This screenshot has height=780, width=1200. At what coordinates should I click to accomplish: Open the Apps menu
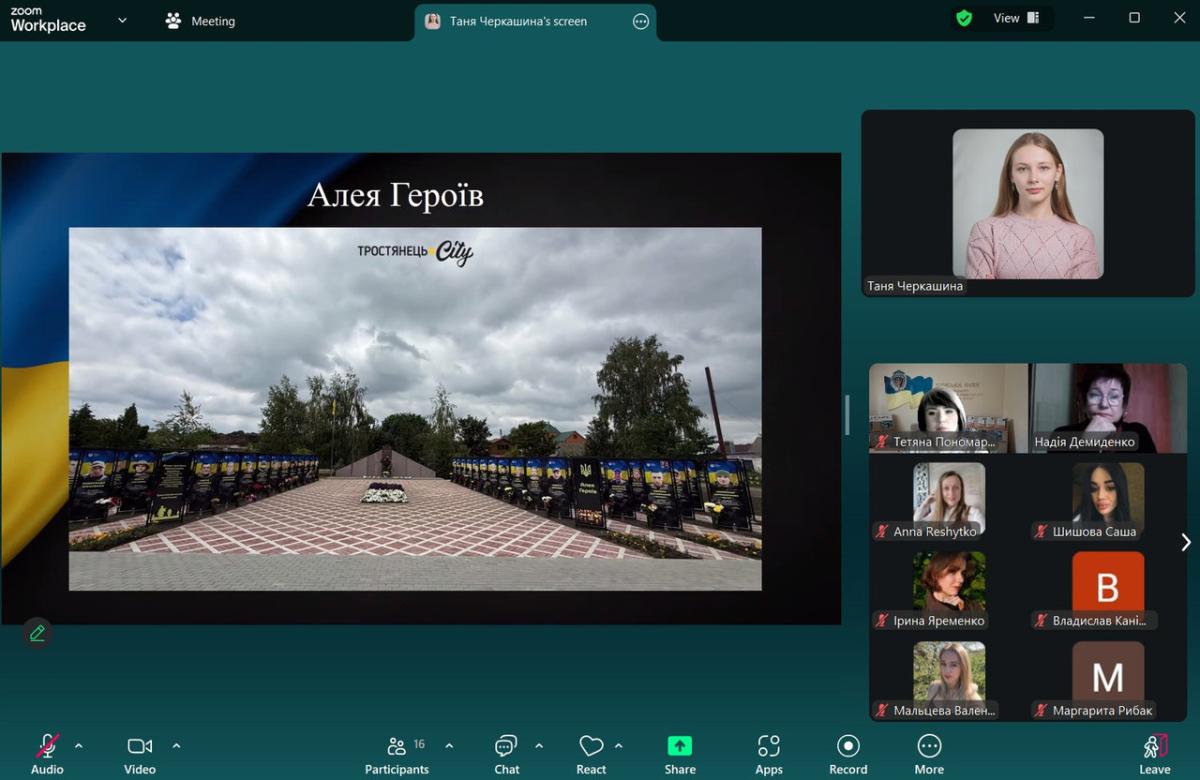click(x=768, y=753)
